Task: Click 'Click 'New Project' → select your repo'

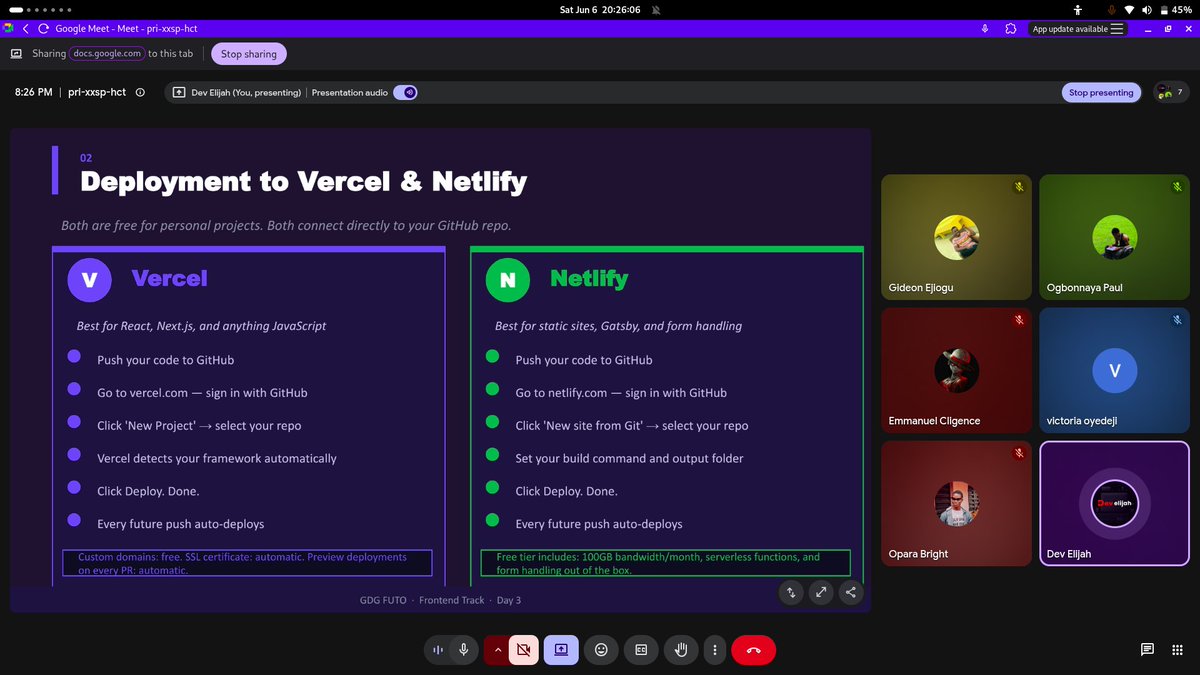Action: click(199, 426)
